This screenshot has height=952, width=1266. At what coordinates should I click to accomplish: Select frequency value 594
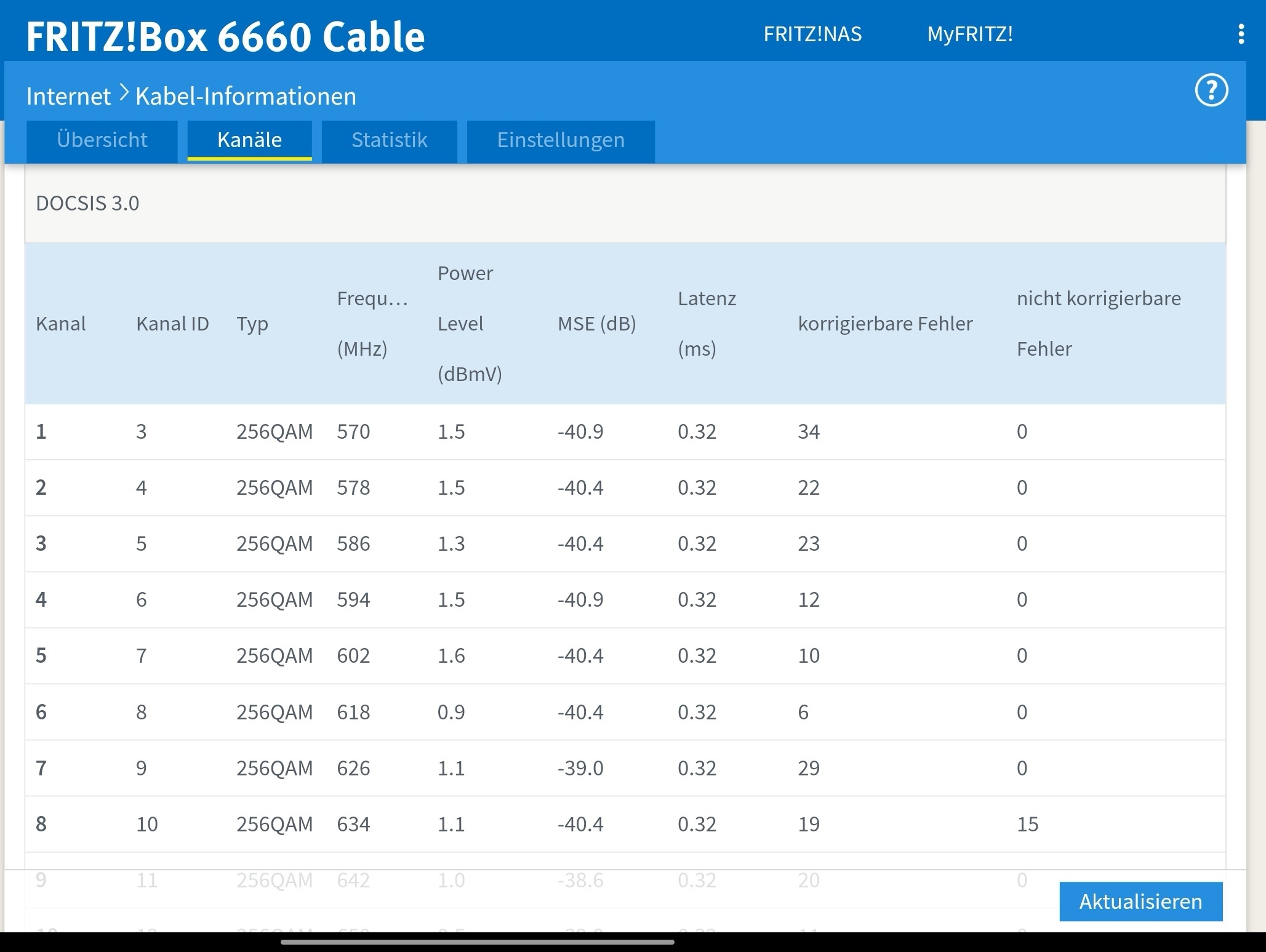[x=353, y=600]
